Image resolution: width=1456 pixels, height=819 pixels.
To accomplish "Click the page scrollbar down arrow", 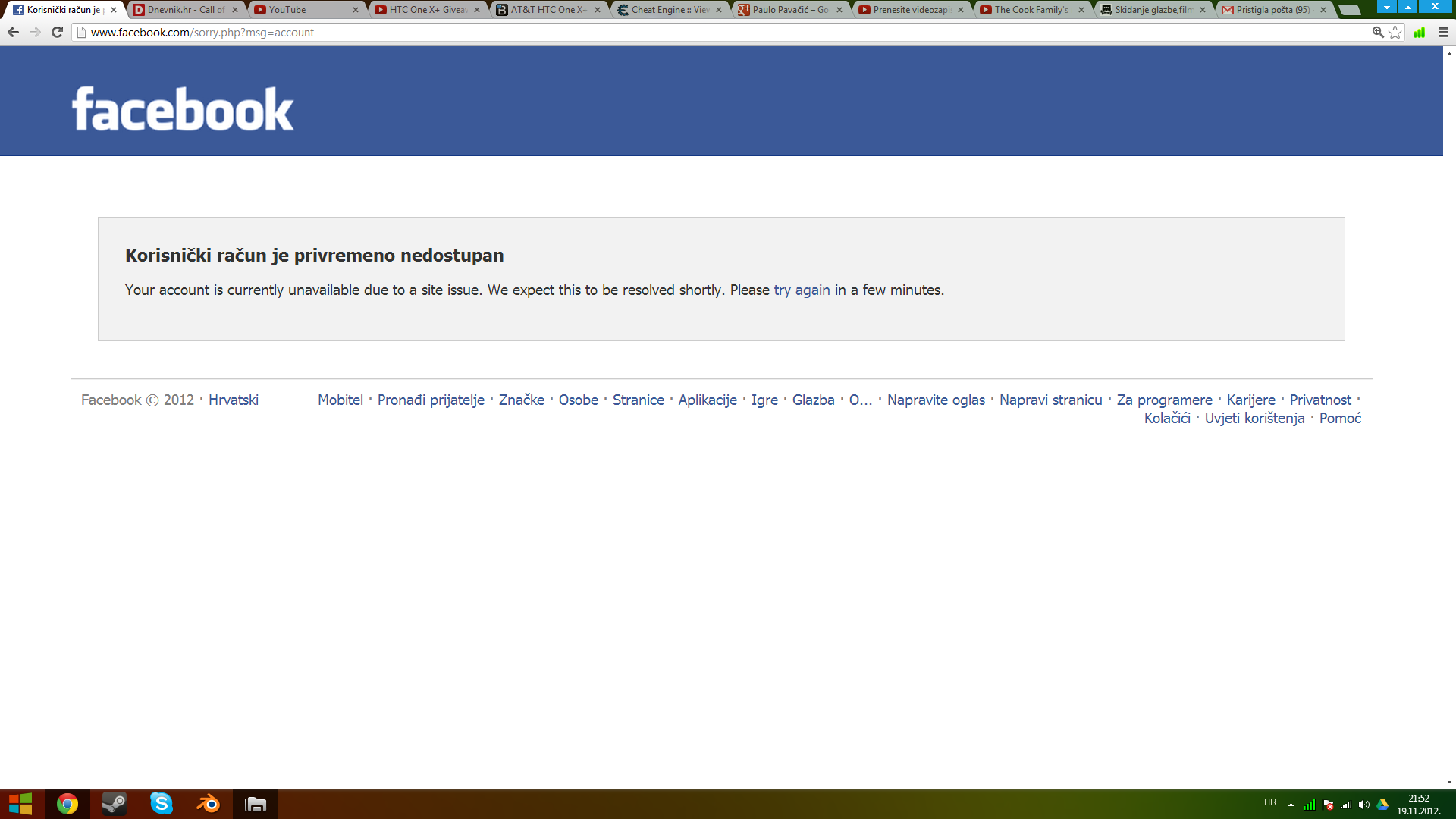I will point(1449,783).
